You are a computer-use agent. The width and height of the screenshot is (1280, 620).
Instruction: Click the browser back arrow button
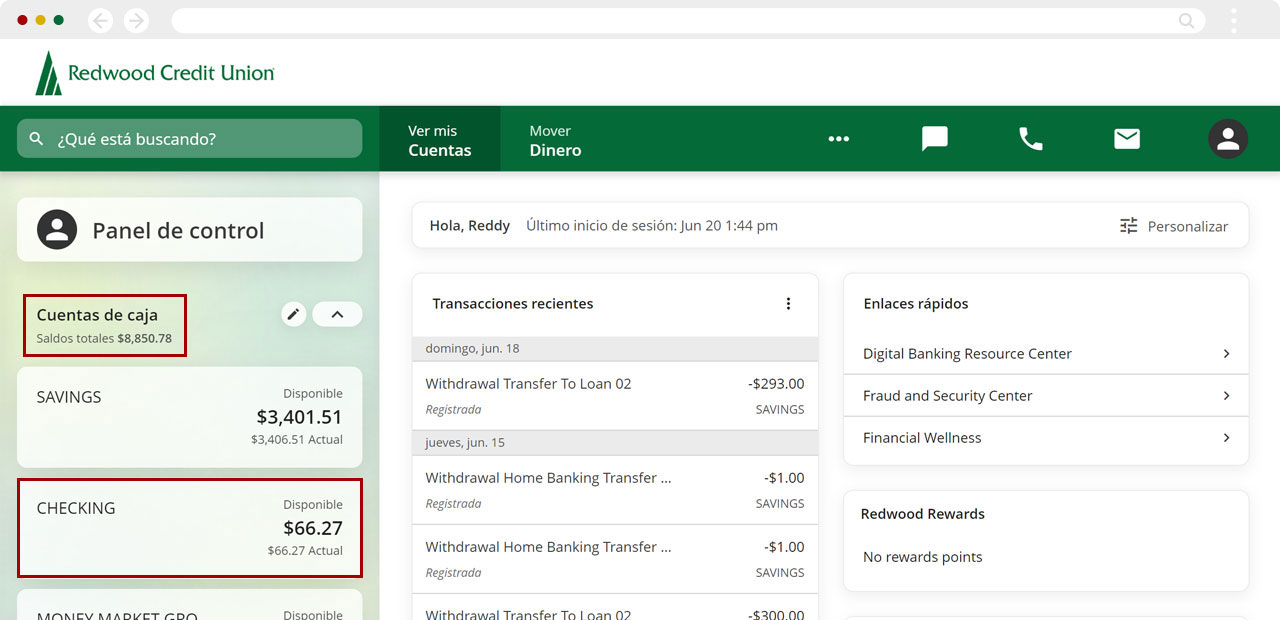click(x=100, y=20)
